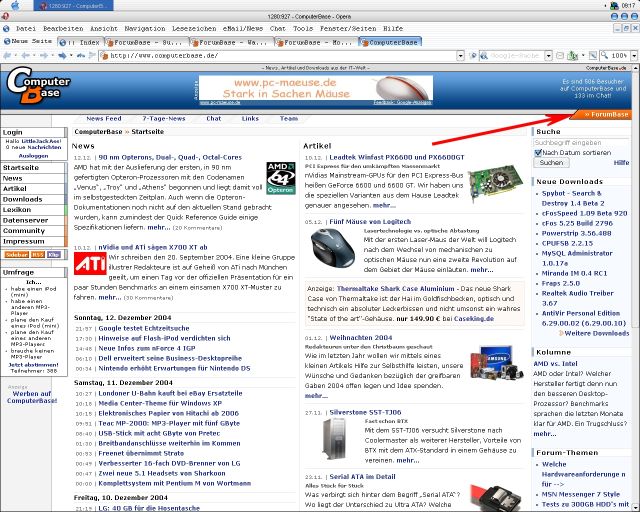Open the Apple menu icon
The height and width of the screenshot is (512, 640).
coord(15,5)
